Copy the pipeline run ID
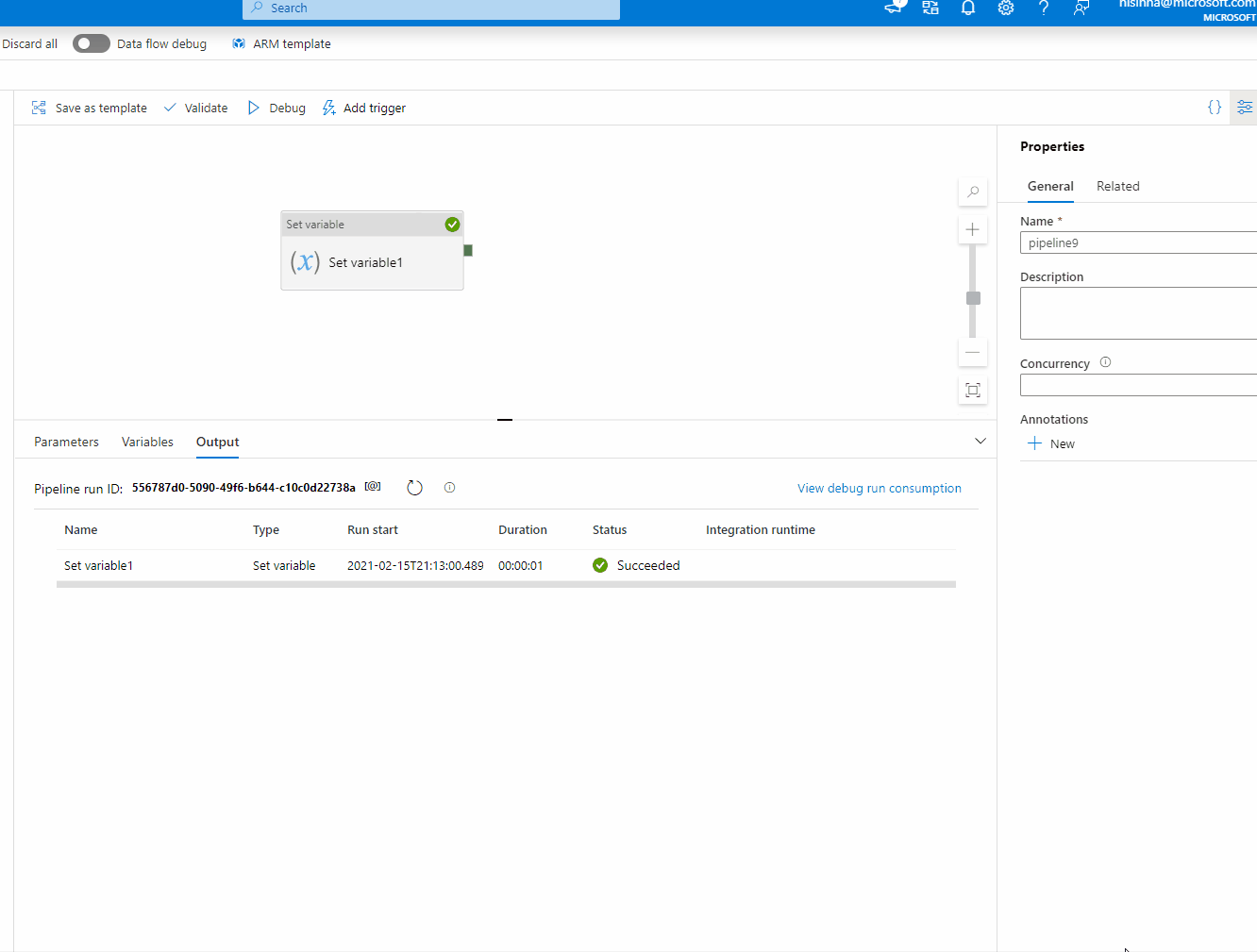Screen dimensions: 1257x952 pyautogui.click(x=373, y=487)
